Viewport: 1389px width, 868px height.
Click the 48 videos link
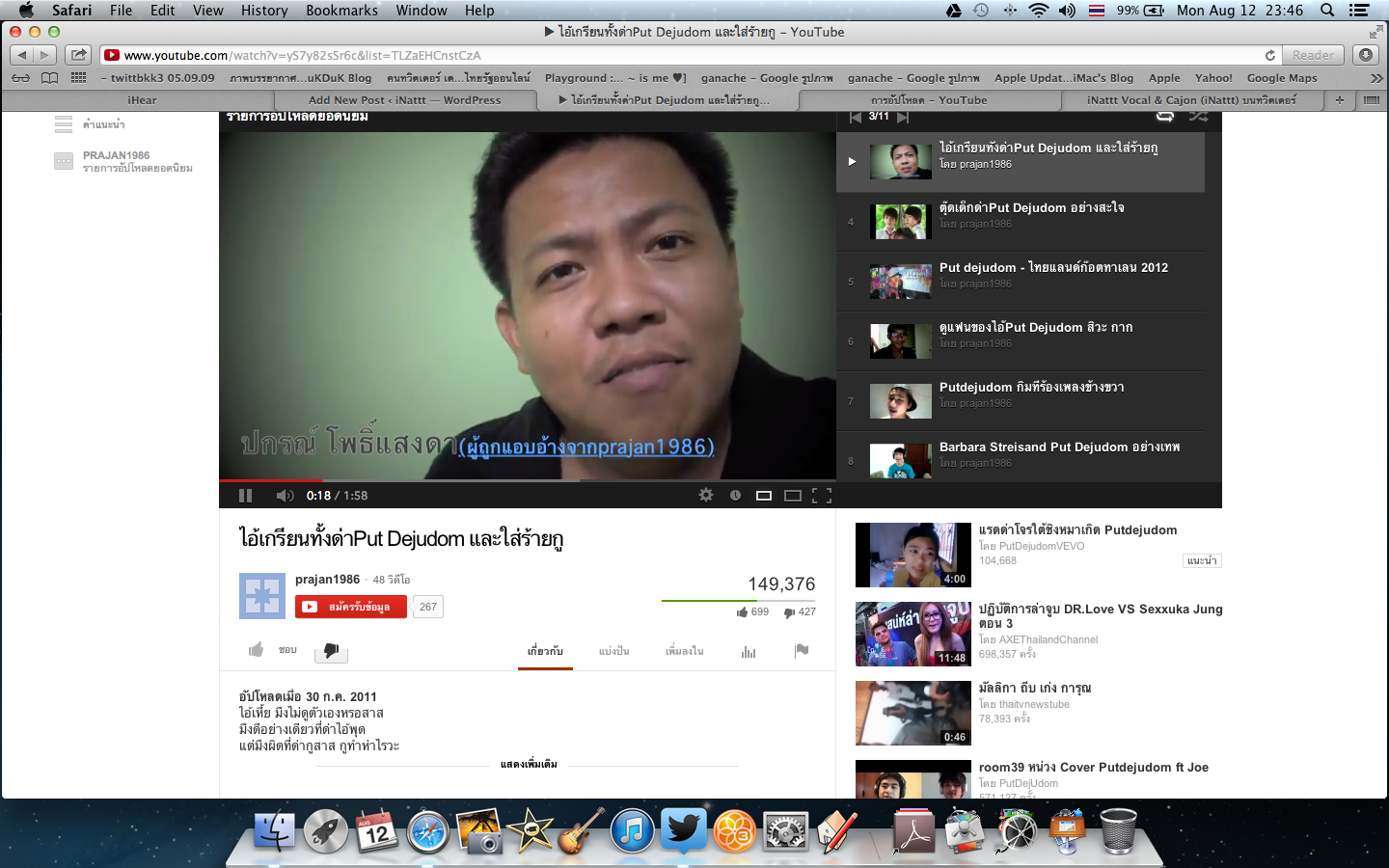(392, 580)
